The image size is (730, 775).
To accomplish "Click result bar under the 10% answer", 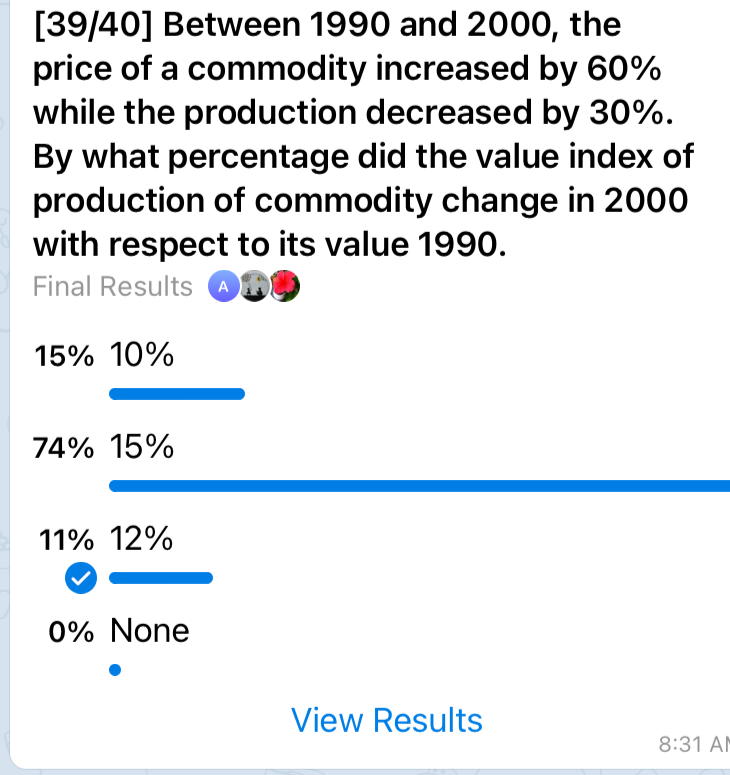I will (x=176, y=394).
